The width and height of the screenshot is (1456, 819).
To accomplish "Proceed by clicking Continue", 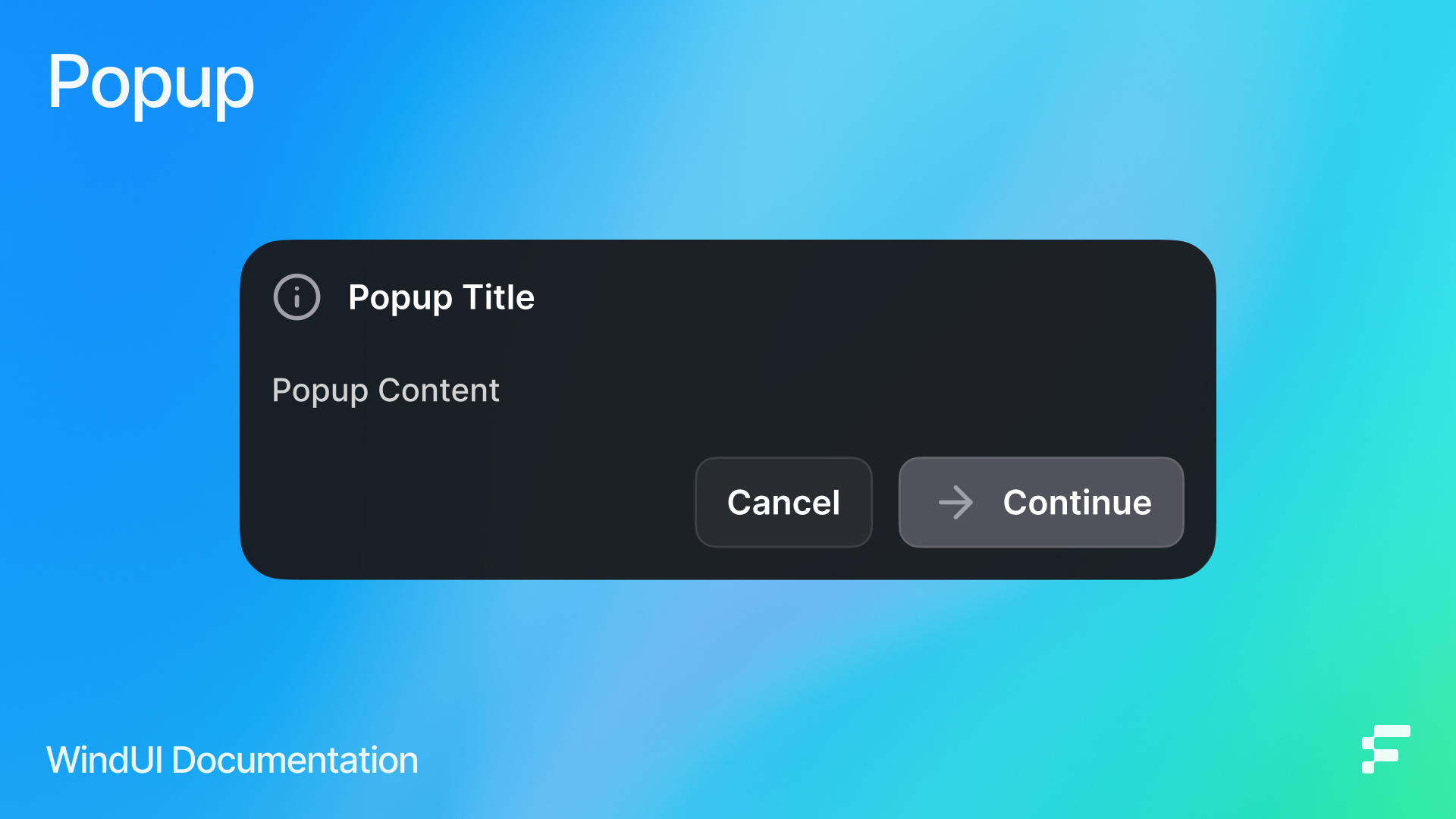I will [1041, 502].
